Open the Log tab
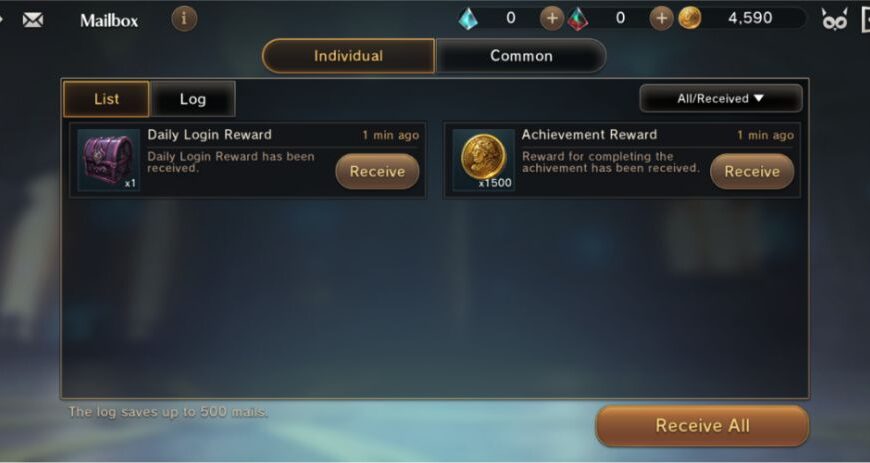The height and width of the screenshot is (463, 870). [x=193, y=99]
